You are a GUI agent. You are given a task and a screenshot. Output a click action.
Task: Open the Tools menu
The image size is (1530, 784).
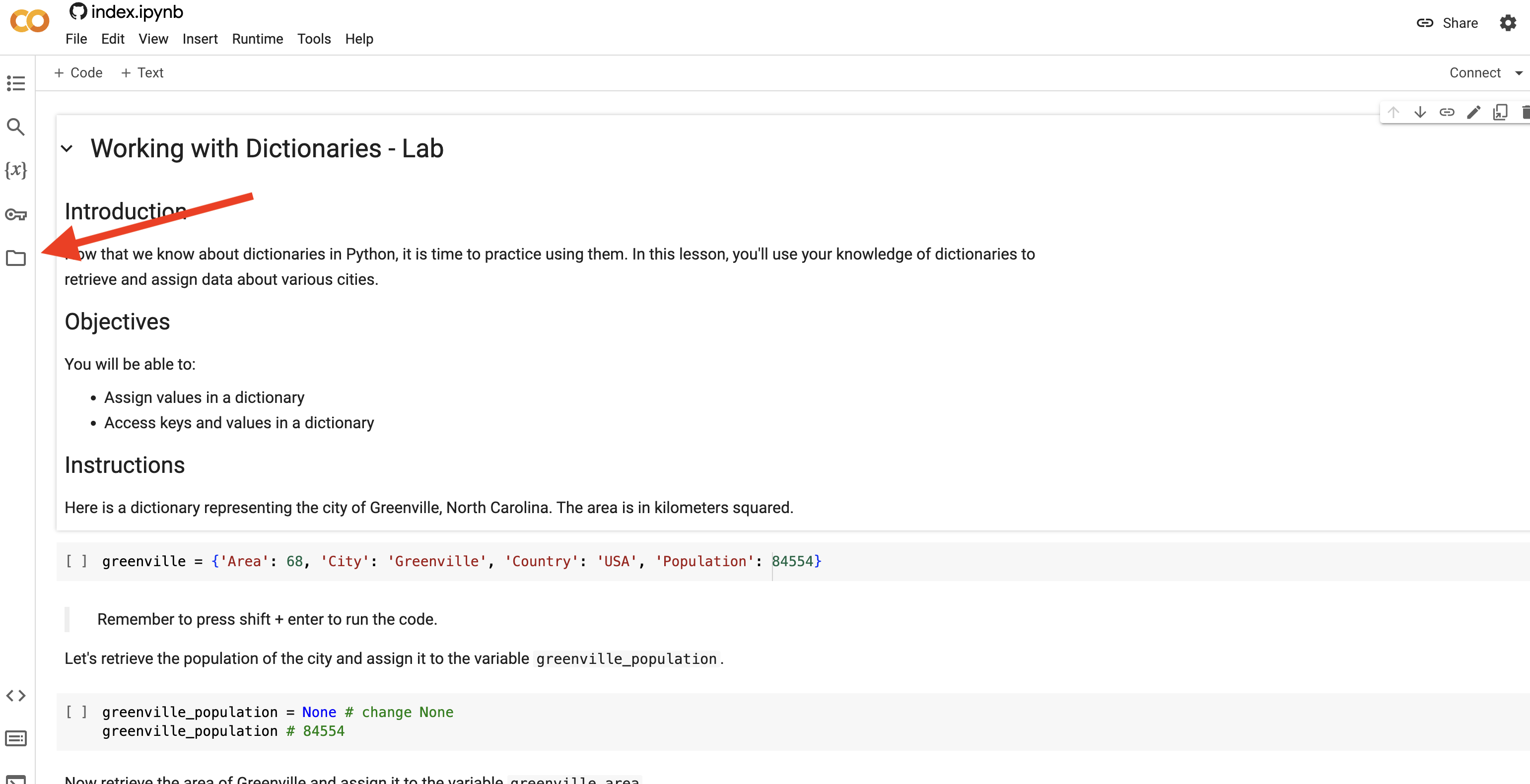point(314,39)
